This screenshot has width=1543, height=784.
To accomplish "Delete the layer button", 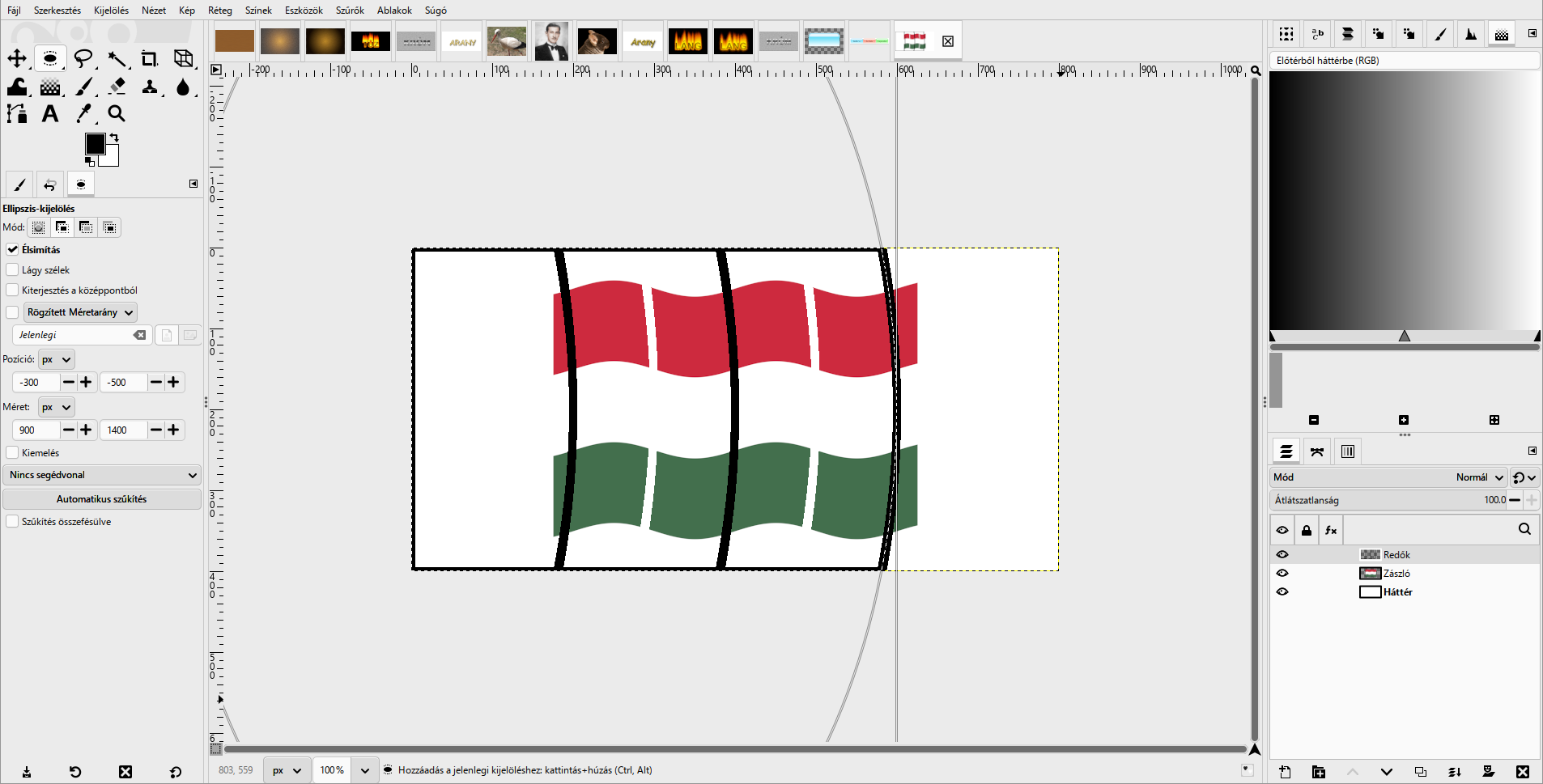I will point(1523,772).
